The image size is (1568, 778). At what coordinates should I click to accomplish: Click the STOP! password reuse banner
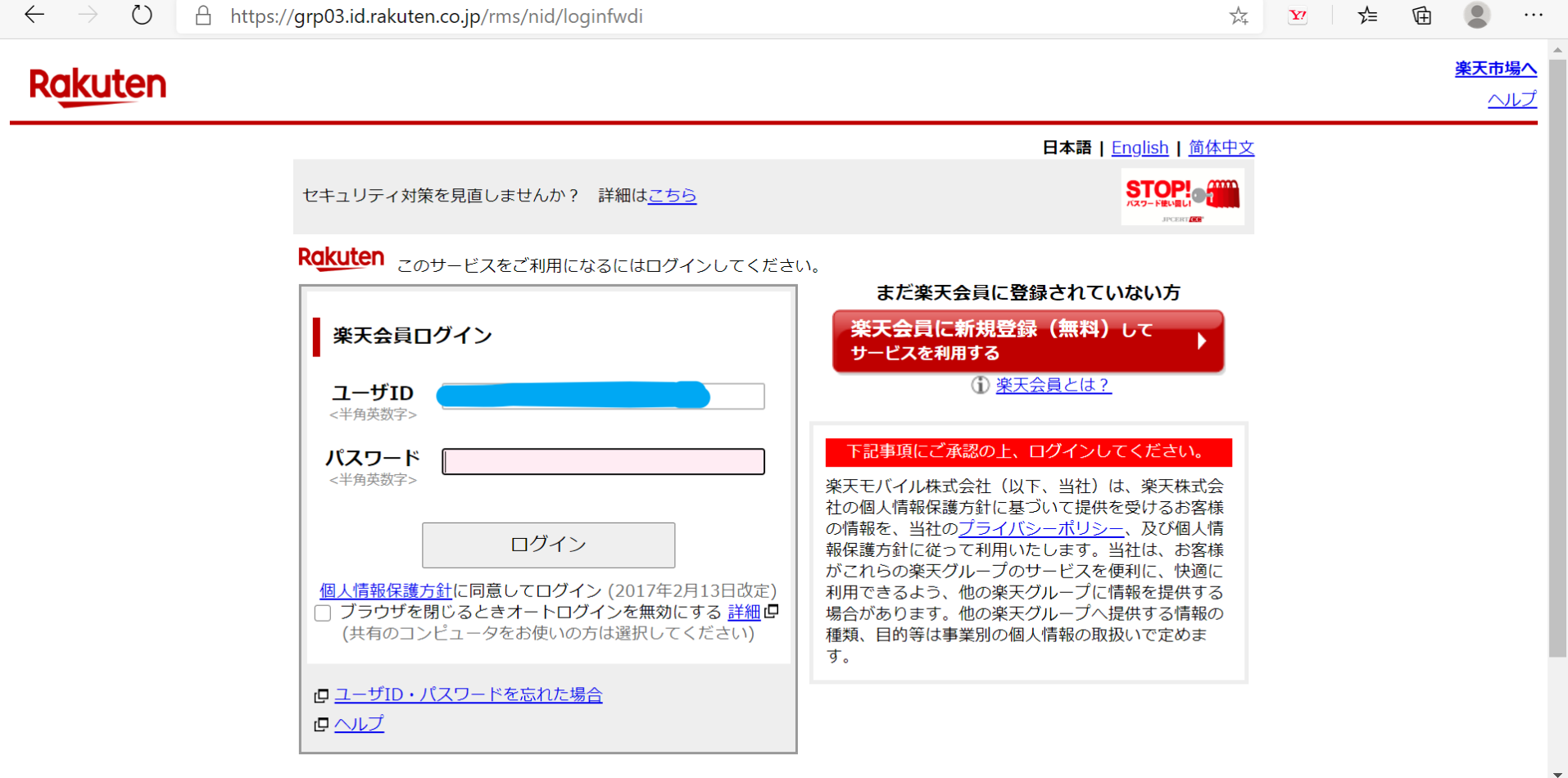click(x=1182, y=197)
